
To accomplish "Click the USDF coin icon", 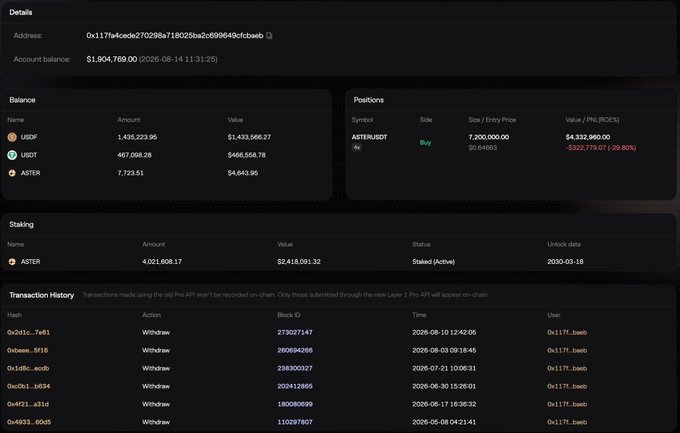I will (12, 137).
